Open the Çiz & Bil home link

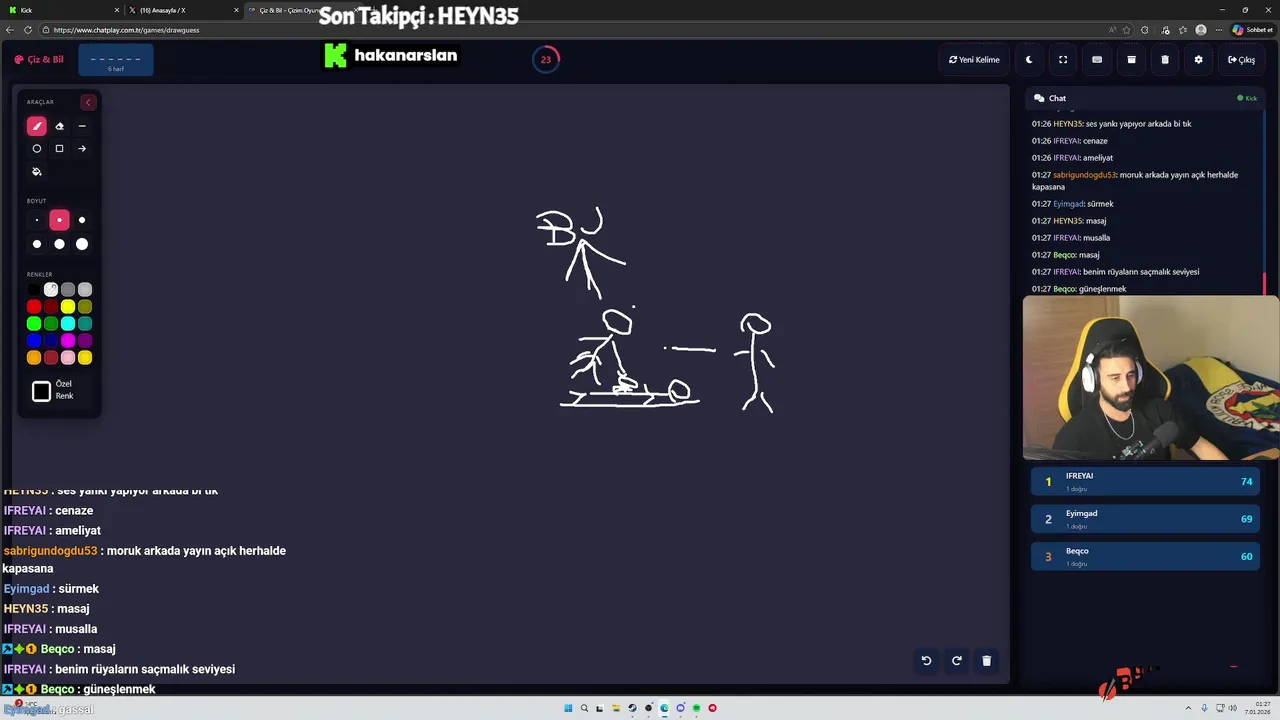point(39,60)
